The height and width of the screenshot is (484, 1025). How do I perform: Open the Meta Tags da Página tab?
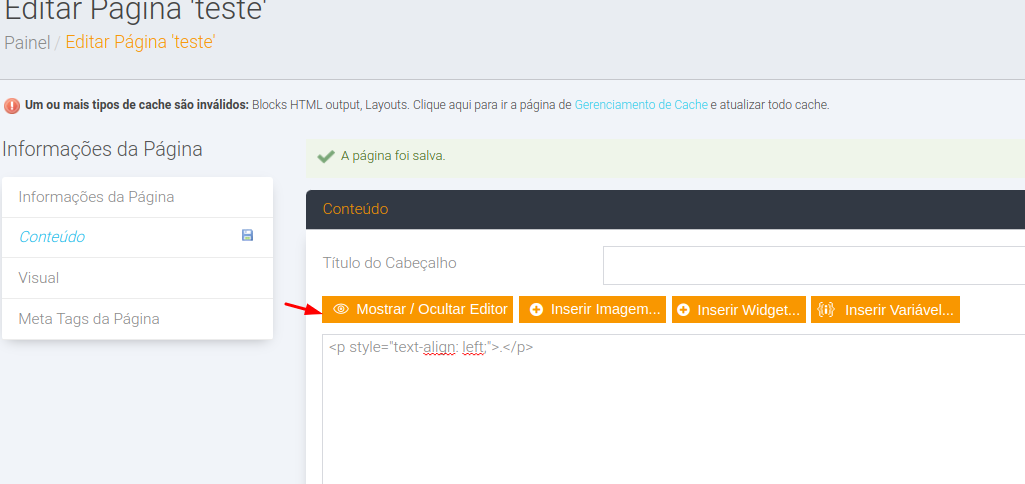click(x=137, y=319)
